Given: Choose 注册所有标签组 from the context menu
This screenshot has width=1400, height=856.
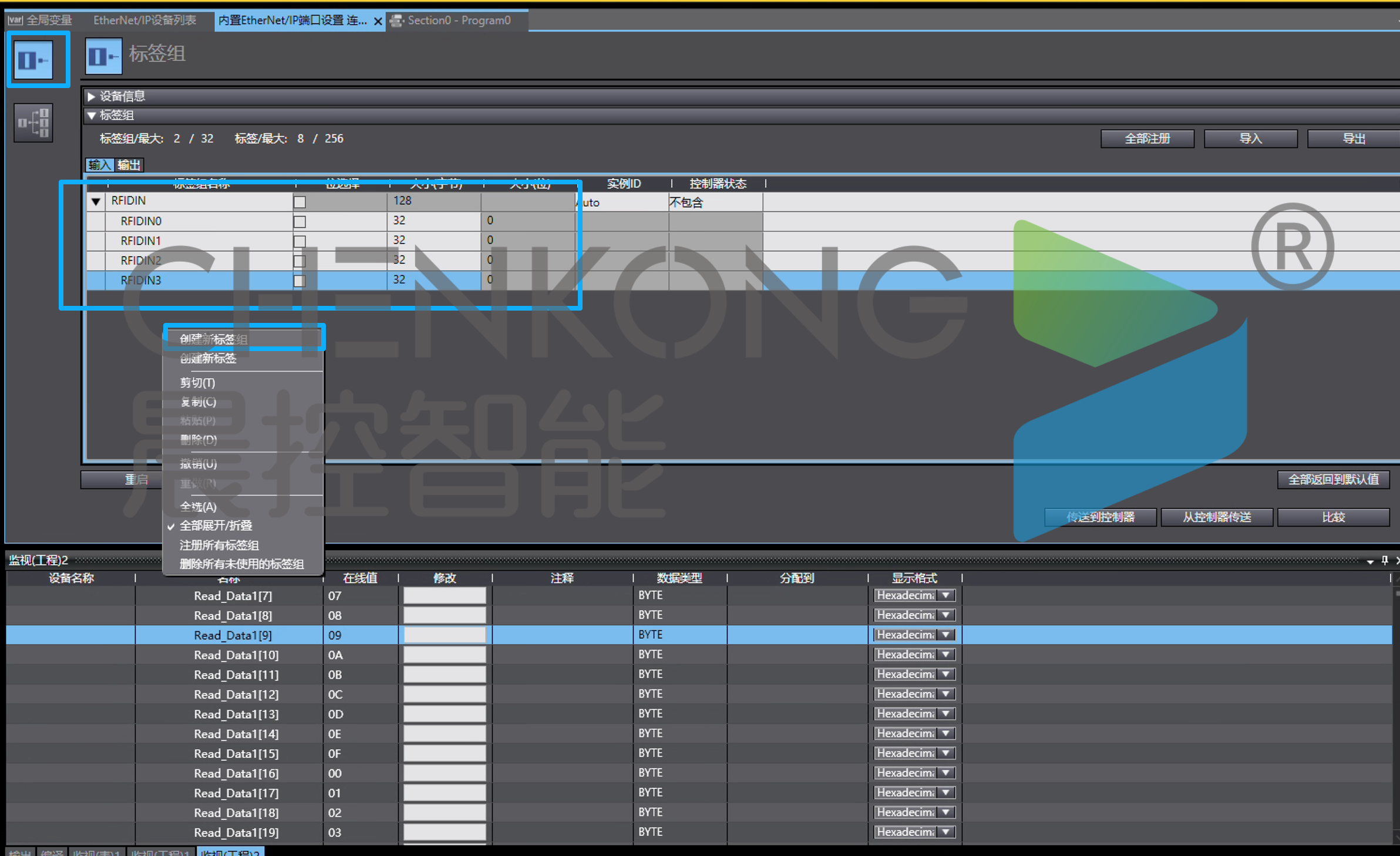Looking at the screenshot, I should pos(244,545).
